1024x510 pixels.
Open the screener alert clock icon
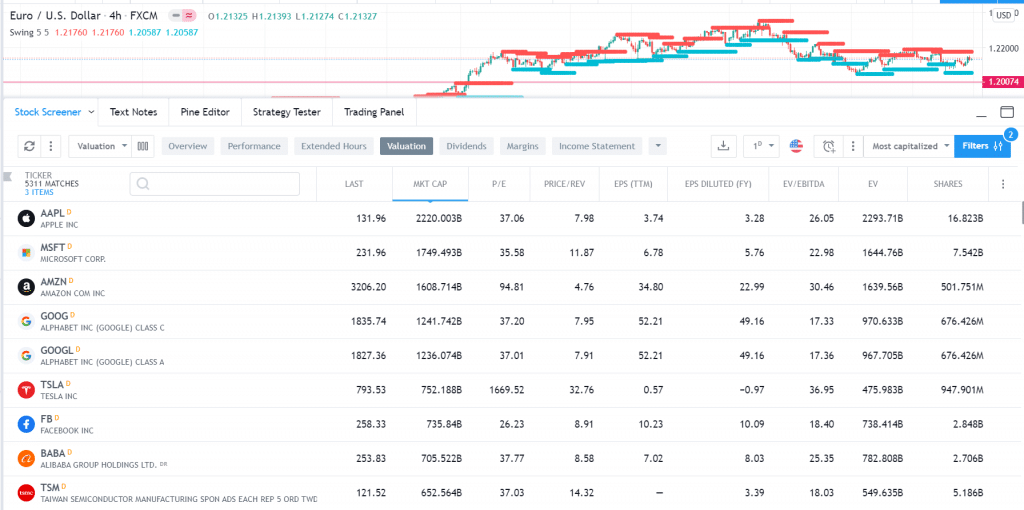pyautogui.click(x=829, y=146)
